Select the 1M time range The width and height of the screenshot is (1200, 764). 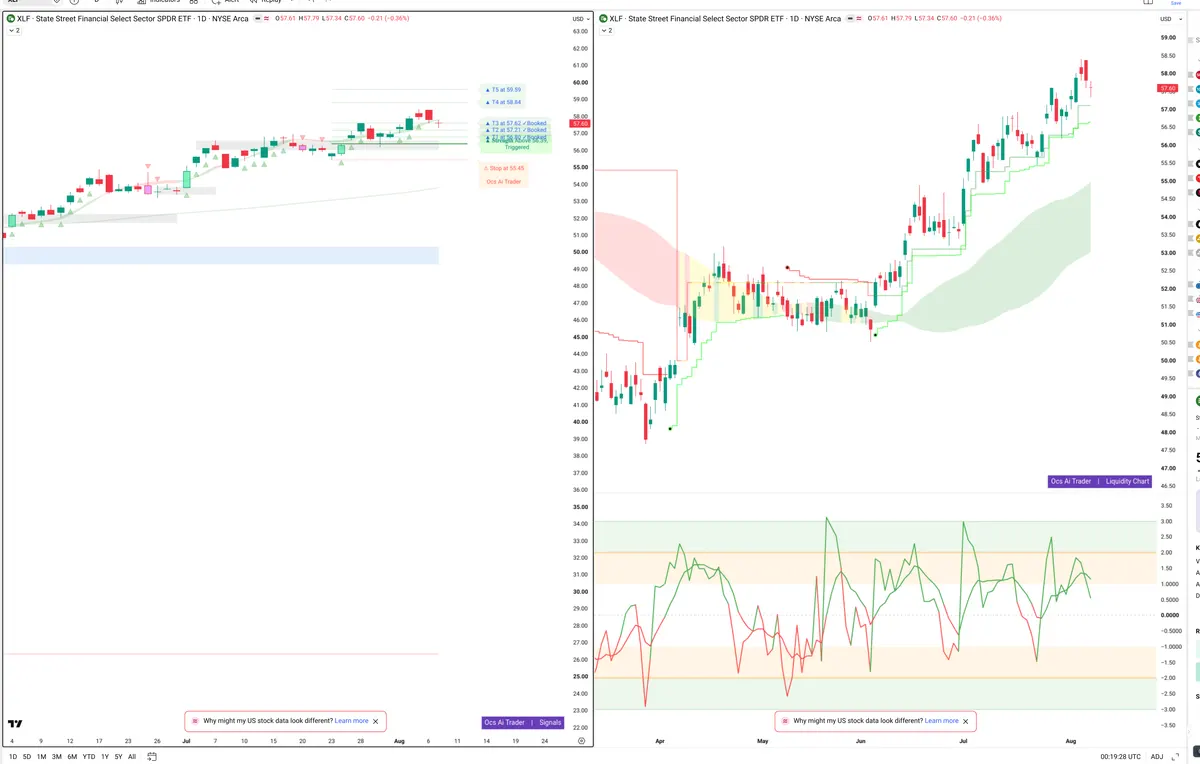coord(42,757)
